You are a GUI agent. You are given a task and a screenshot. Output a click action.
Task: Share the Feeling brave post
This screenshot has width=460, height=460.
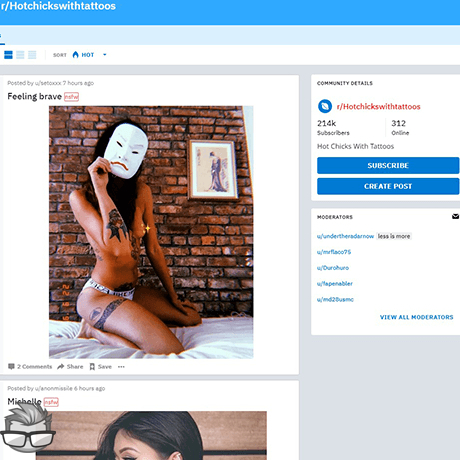point(70,367)
